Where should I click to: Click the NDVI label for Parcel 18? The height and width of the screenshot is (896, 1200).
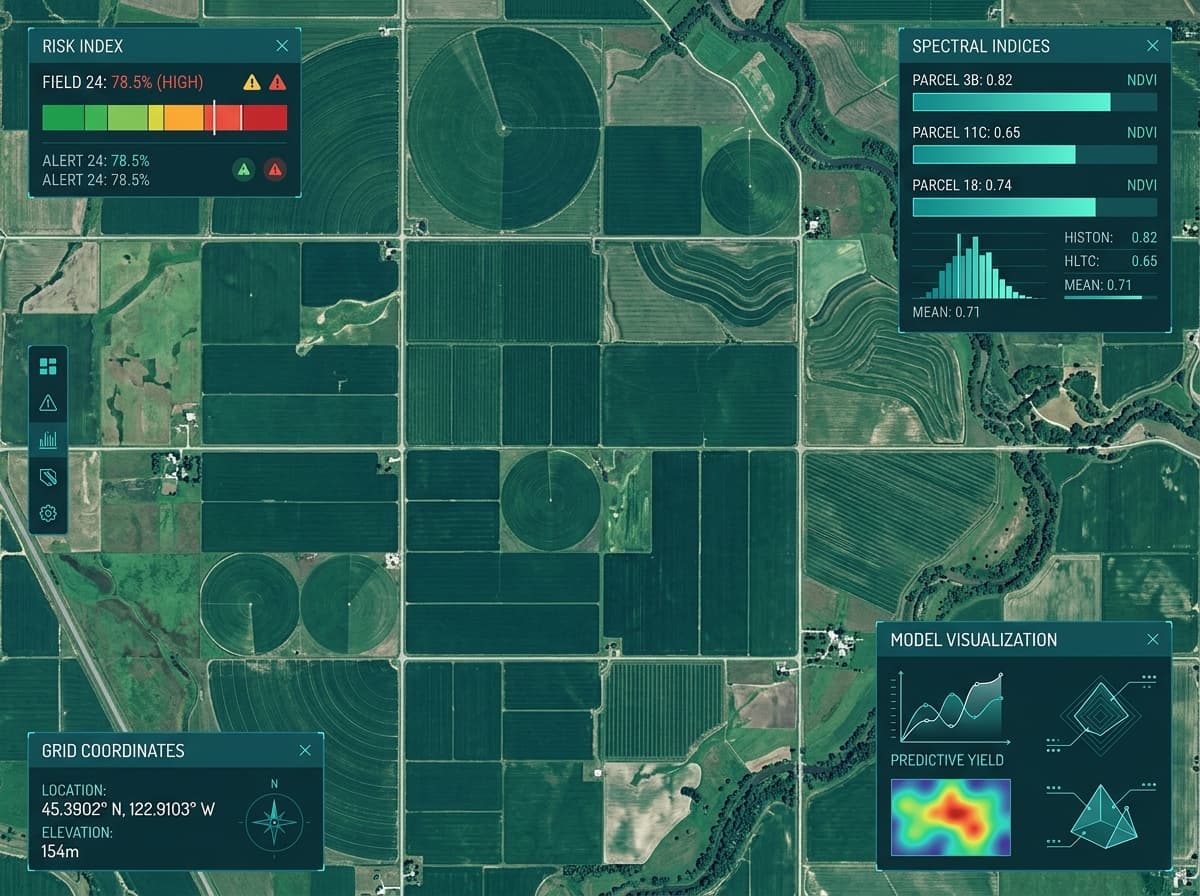1142,185
